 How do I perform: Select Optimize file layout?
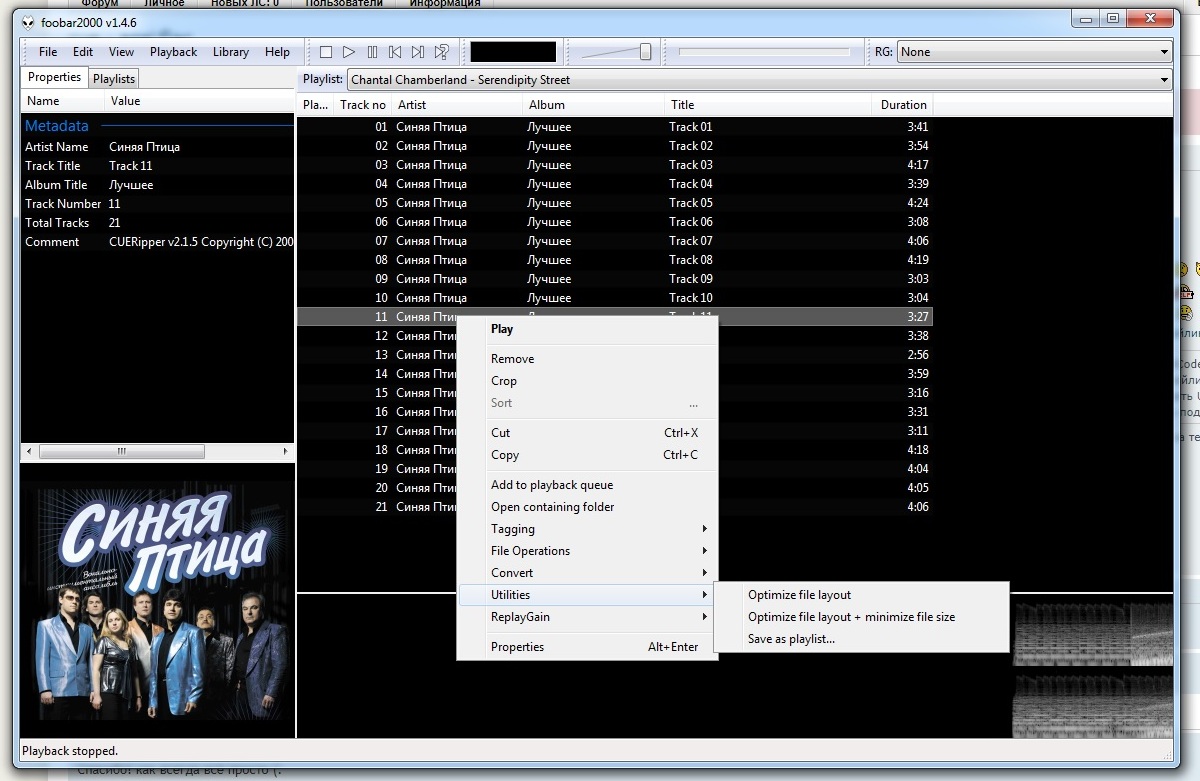pyautogui.click(x=799, y=595)
